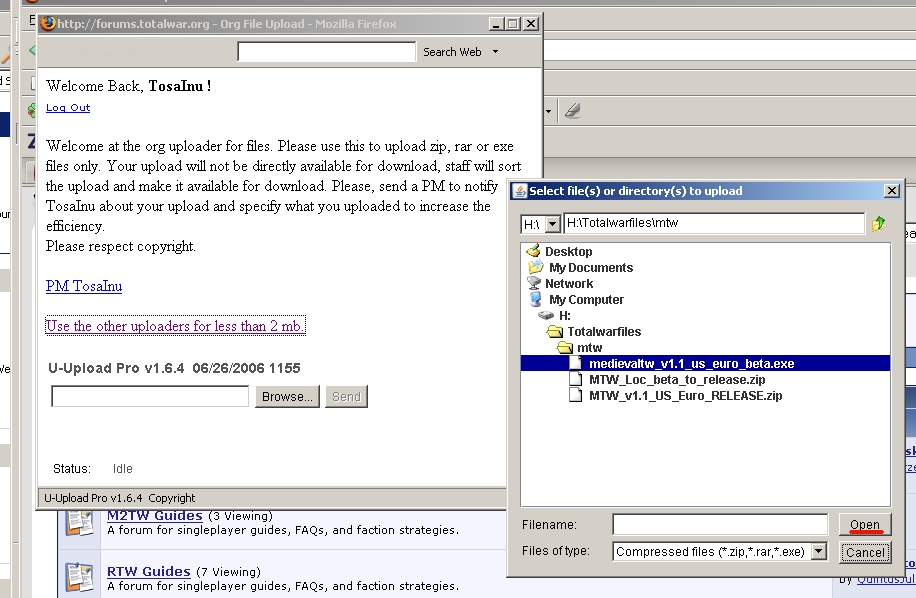
Task: Click the forum icon beside M2TW Guides
Action: [79, 521]
